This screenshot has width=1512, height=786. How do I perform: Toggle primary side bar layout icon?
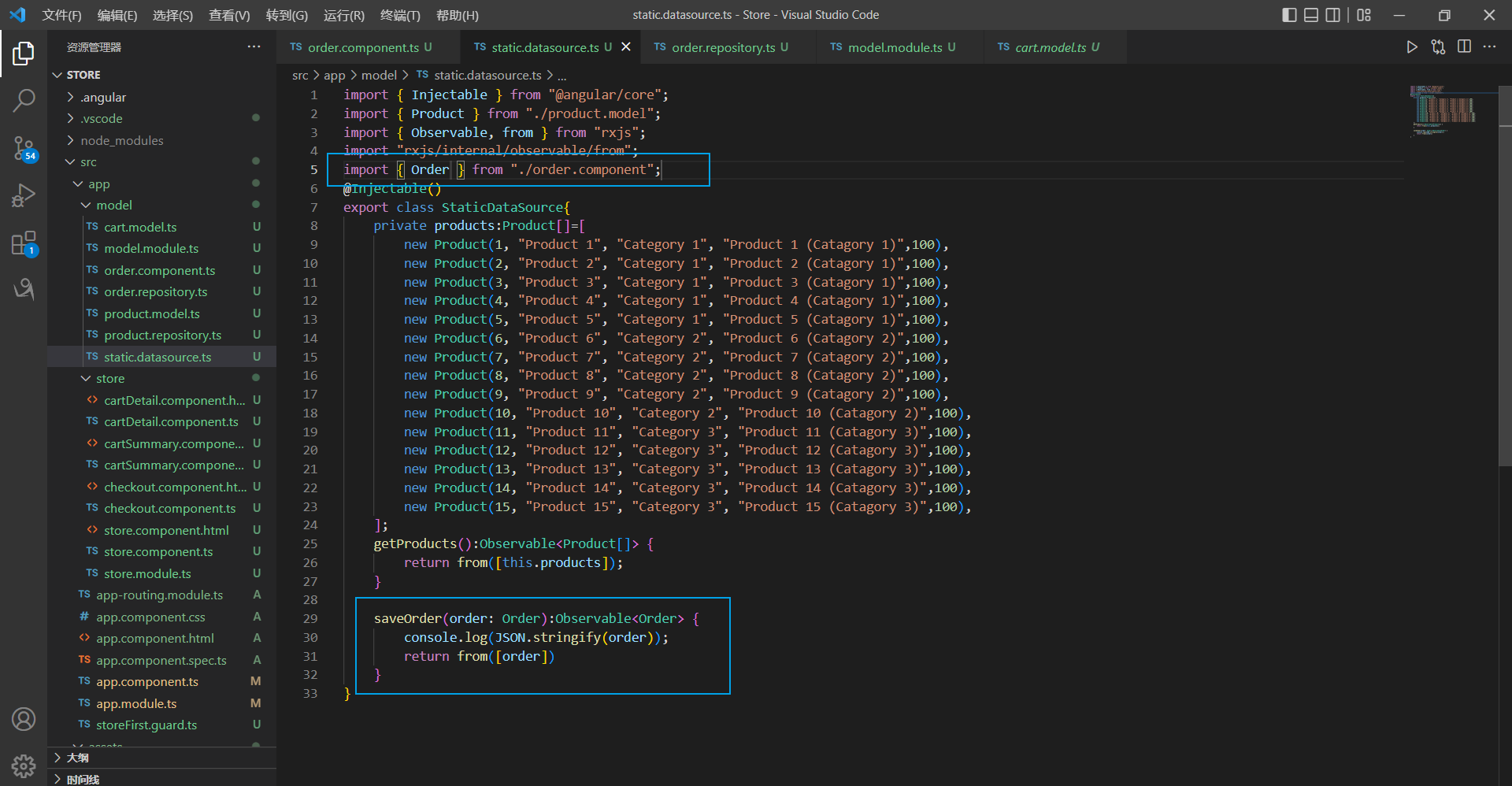pos(1289,15)
